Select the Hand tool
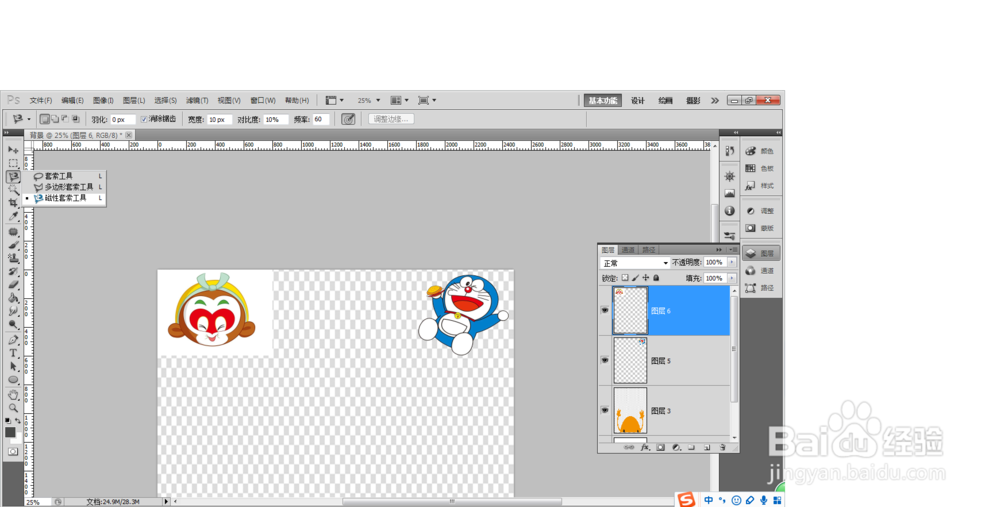 click(x=13, y=395)
